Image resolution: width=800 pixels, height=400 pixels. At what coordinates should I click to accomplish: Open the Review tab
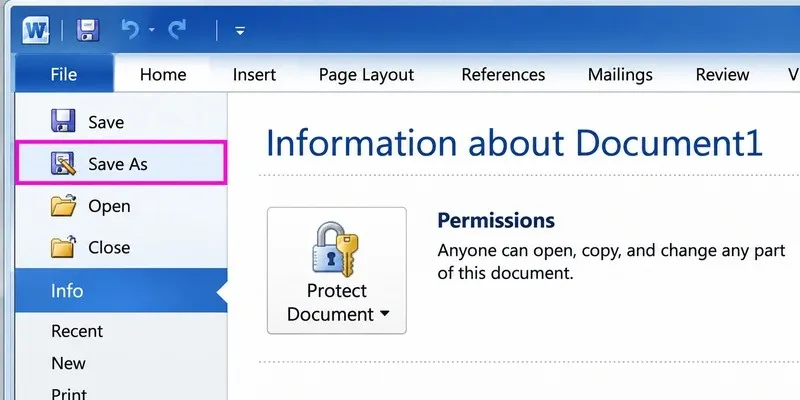(x=722, y=74)
